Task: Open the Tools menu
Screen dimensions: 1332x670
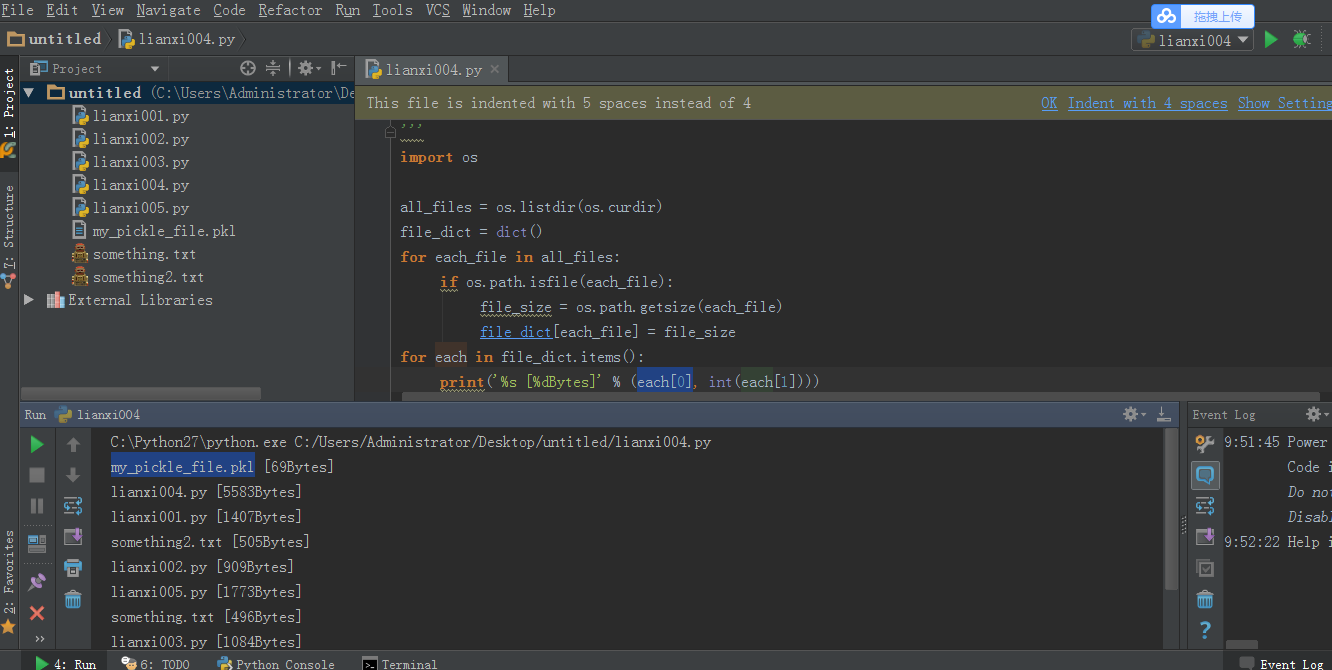Action: click(x=392, y=10)
